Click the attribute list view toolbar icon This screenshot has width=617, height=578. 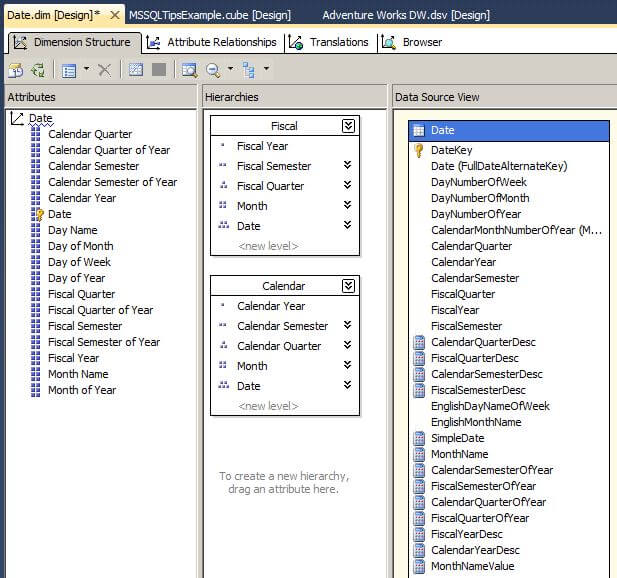point(69,70)
